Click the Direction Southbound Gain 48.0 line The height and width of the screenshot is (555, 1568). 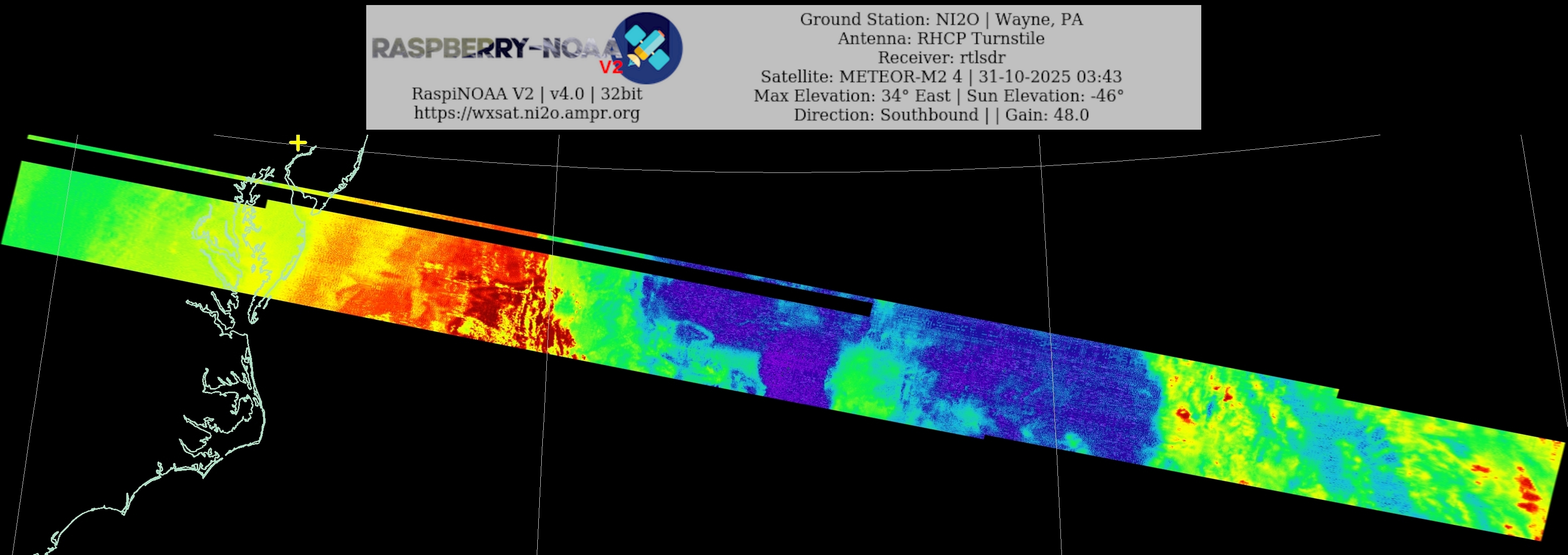point(941,115)
